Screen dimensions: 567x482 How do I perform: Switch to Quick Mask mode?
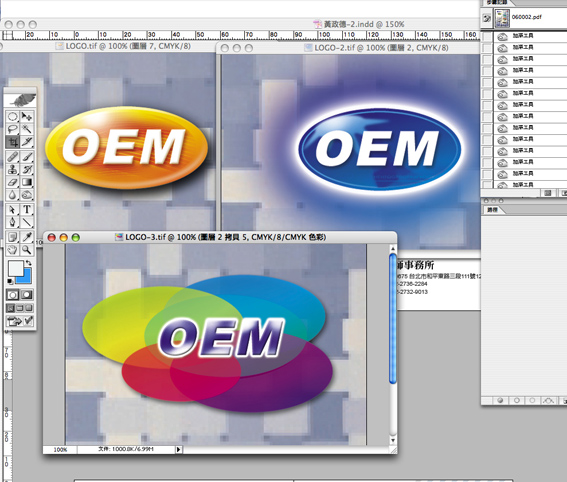tap(27, 295)
